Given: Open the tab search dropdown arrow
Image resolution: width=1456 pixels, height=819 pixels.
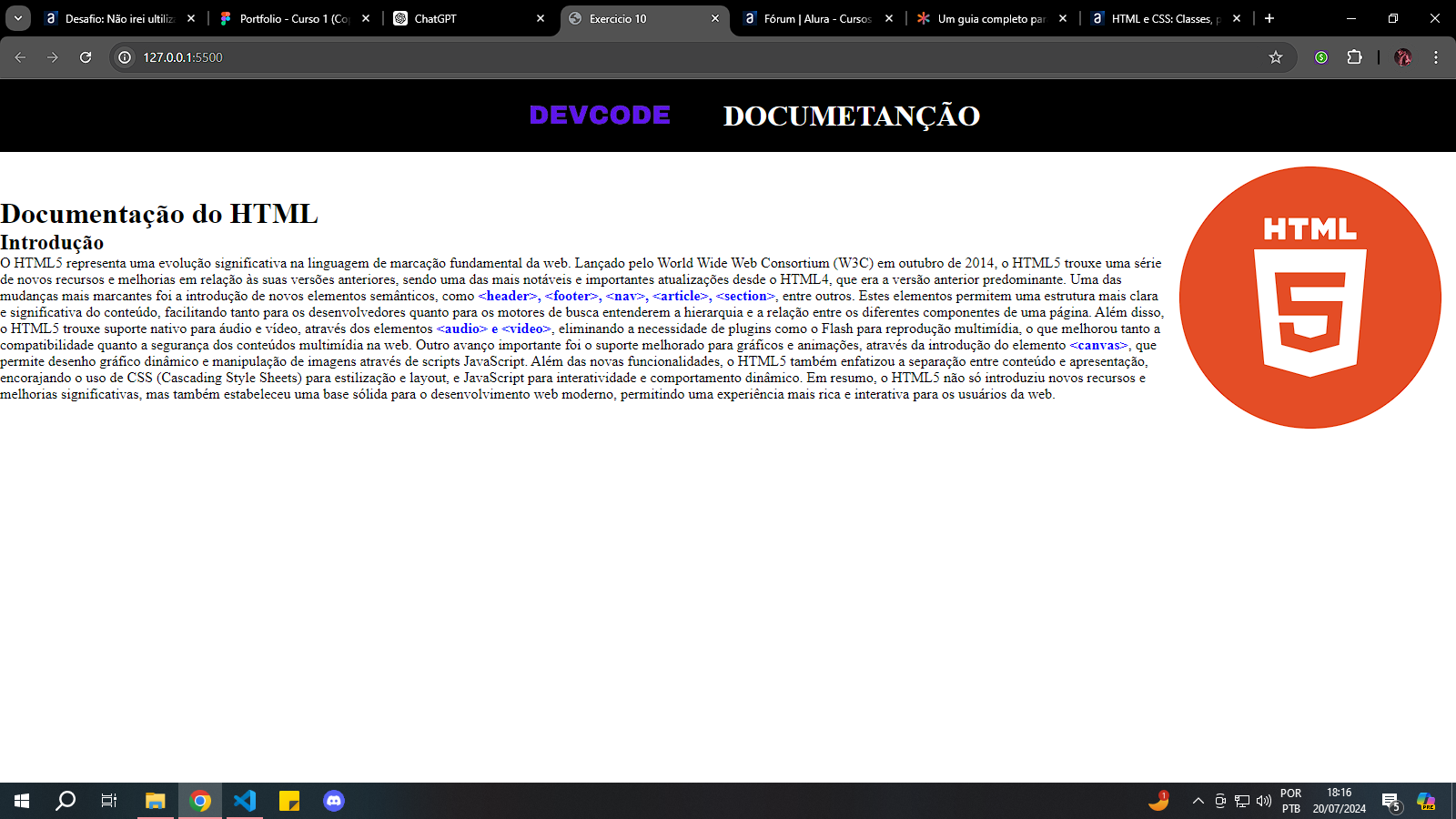Looking at the screenshot, I should point(17,18).
